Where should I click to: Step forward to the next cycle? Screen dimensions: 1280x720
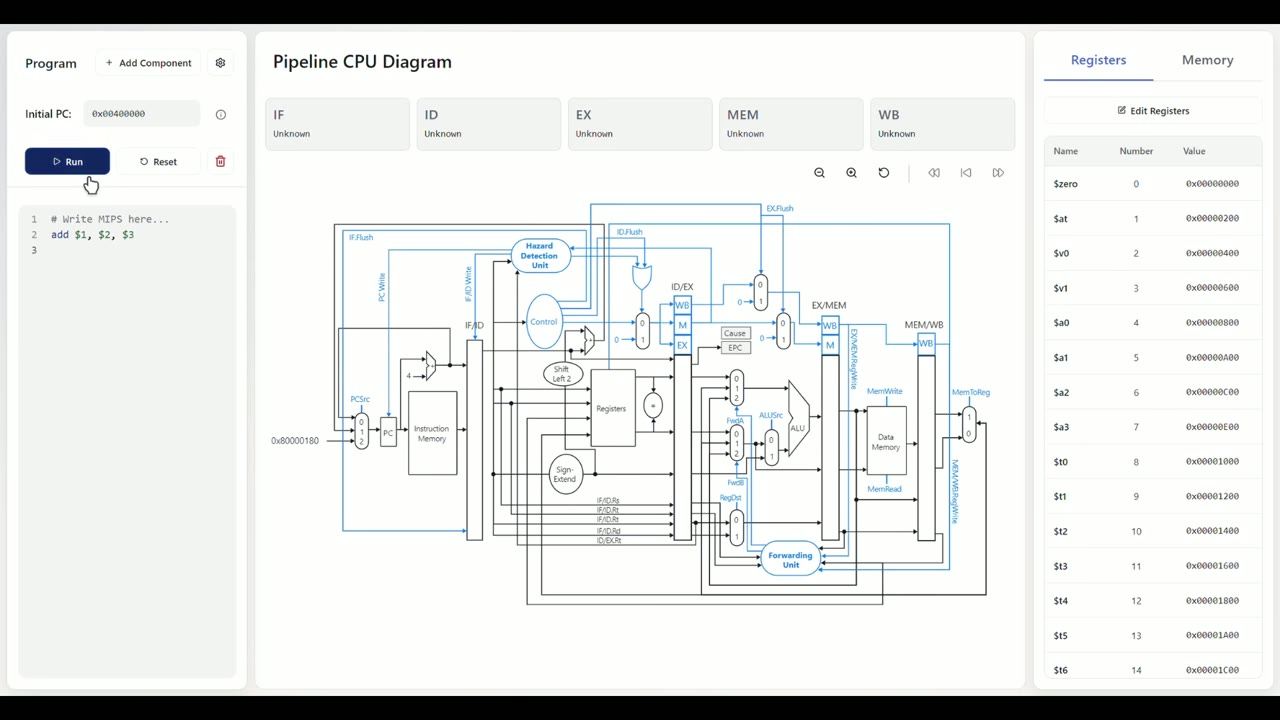click(998, 173)
